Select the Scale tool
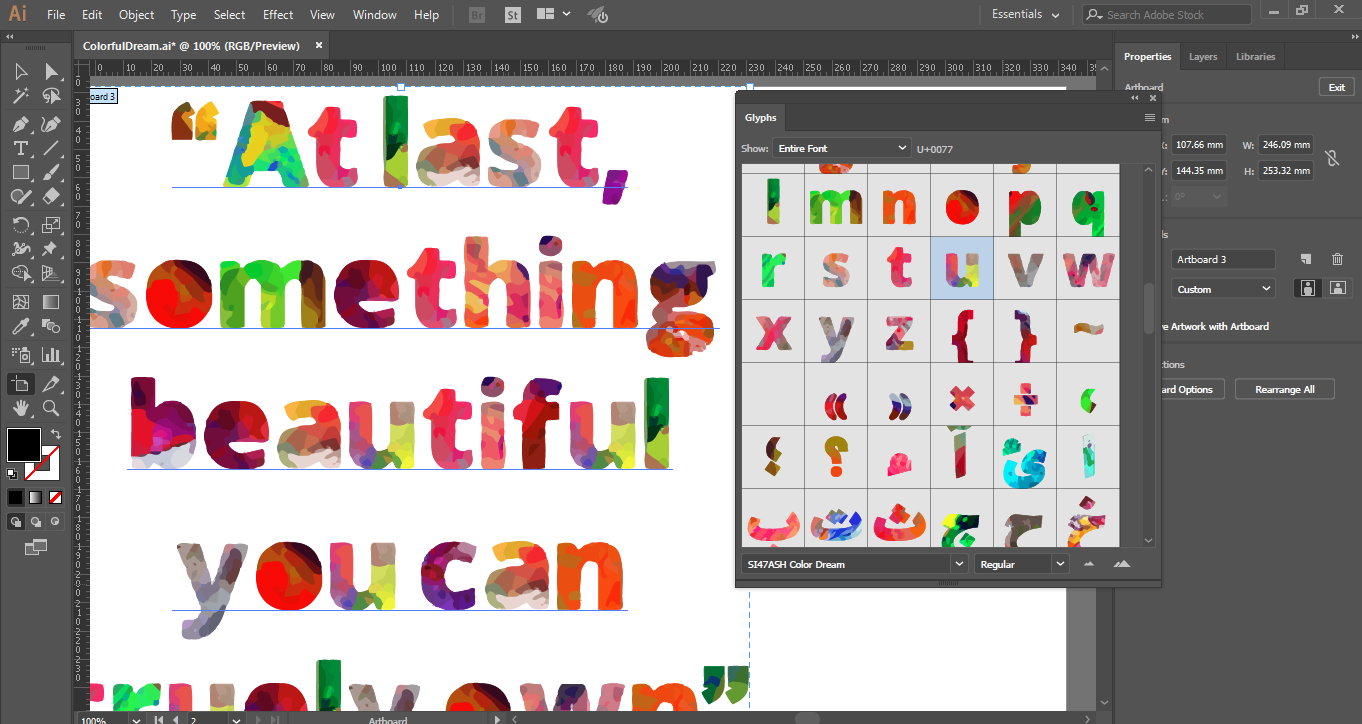 click(x=51, y=224)
